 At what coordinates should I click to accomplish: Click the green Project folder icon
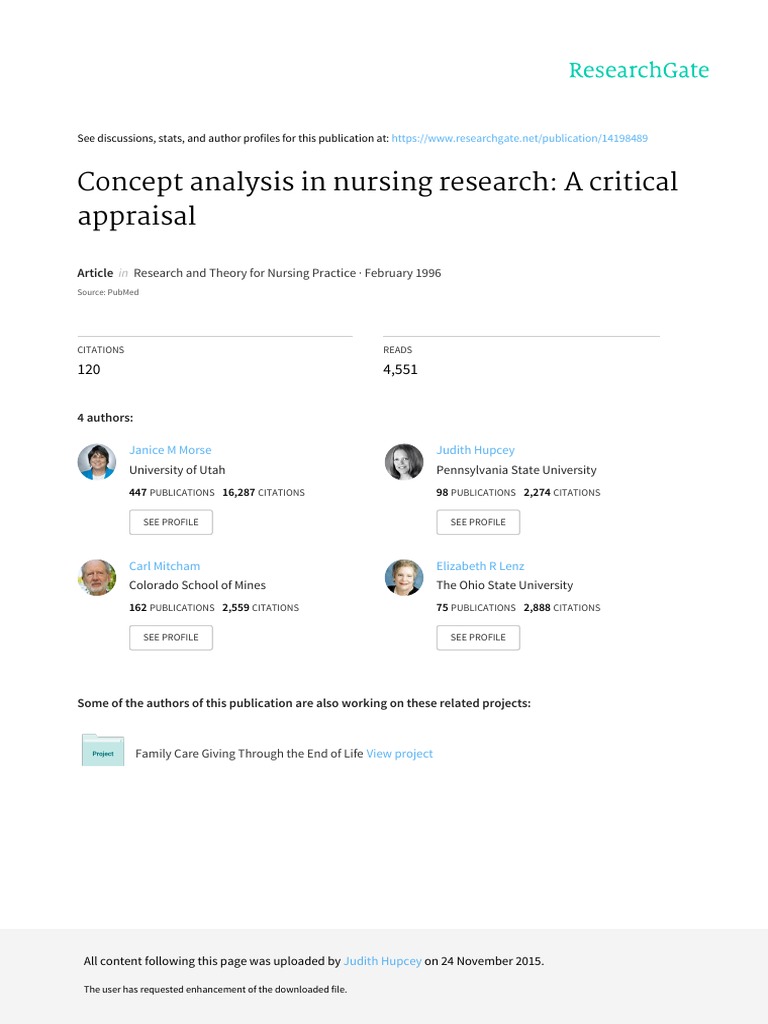102,751
